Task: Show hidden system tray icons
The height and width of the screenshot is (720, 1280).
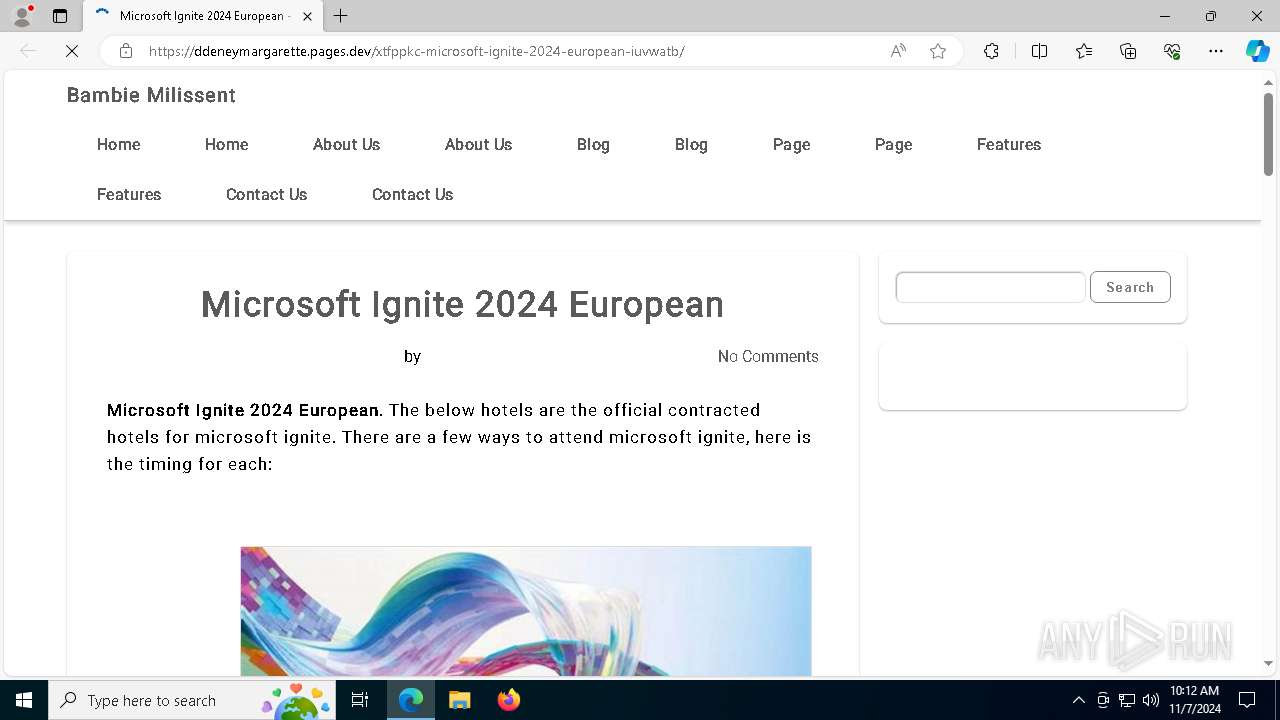Action: click(1078, 700)
